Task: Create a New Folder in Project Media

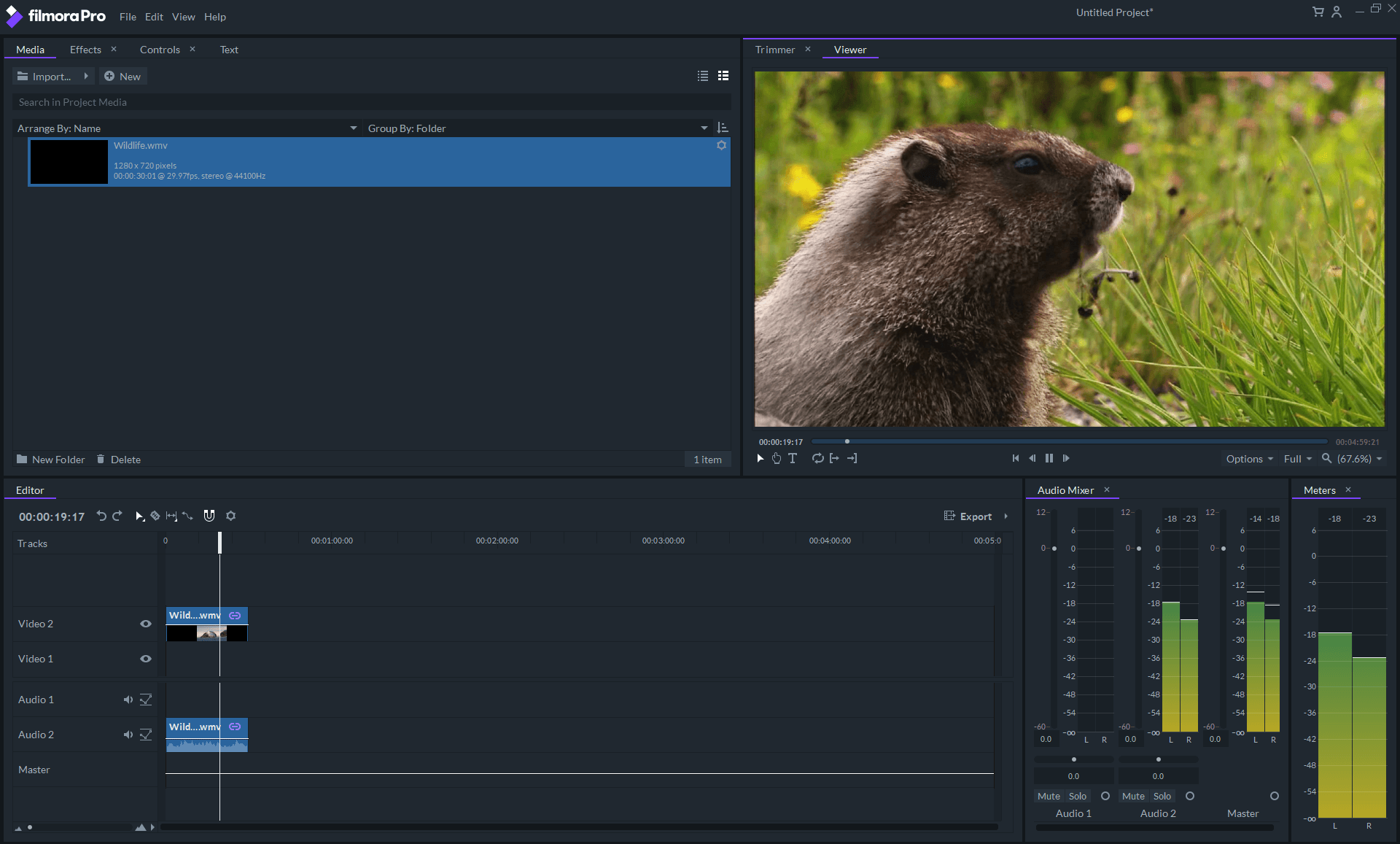Action: tap(57, 460)
